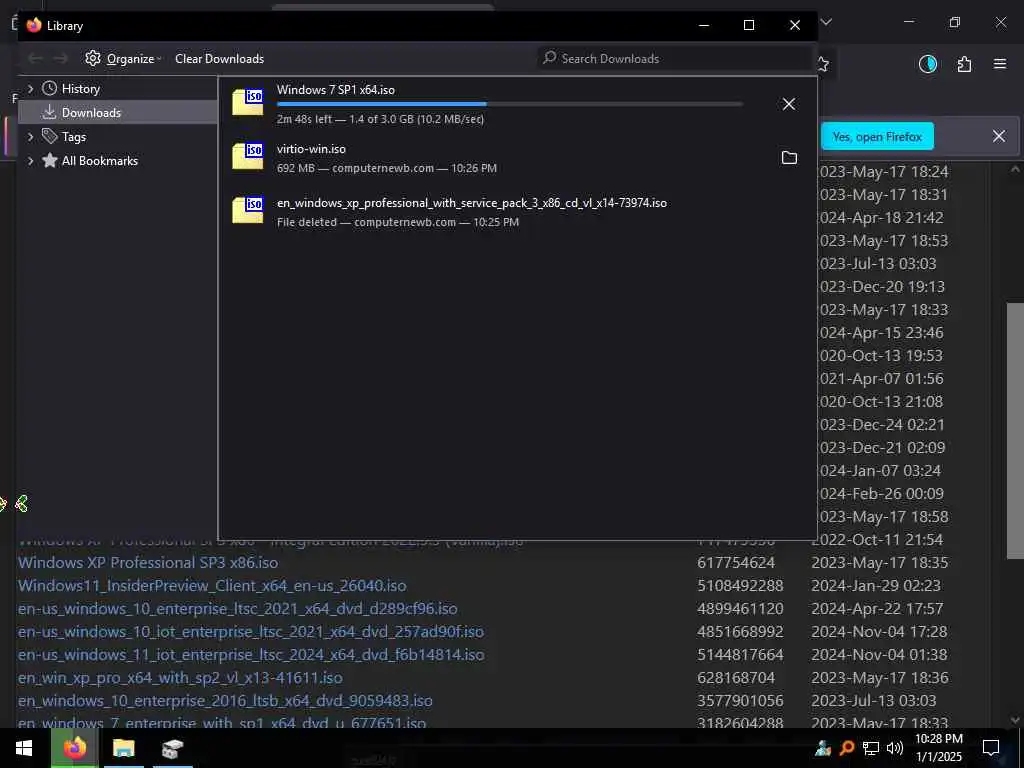Expand the Tags tree item
This screenshot has width=1024, height=768.
[x=30, y=136]
